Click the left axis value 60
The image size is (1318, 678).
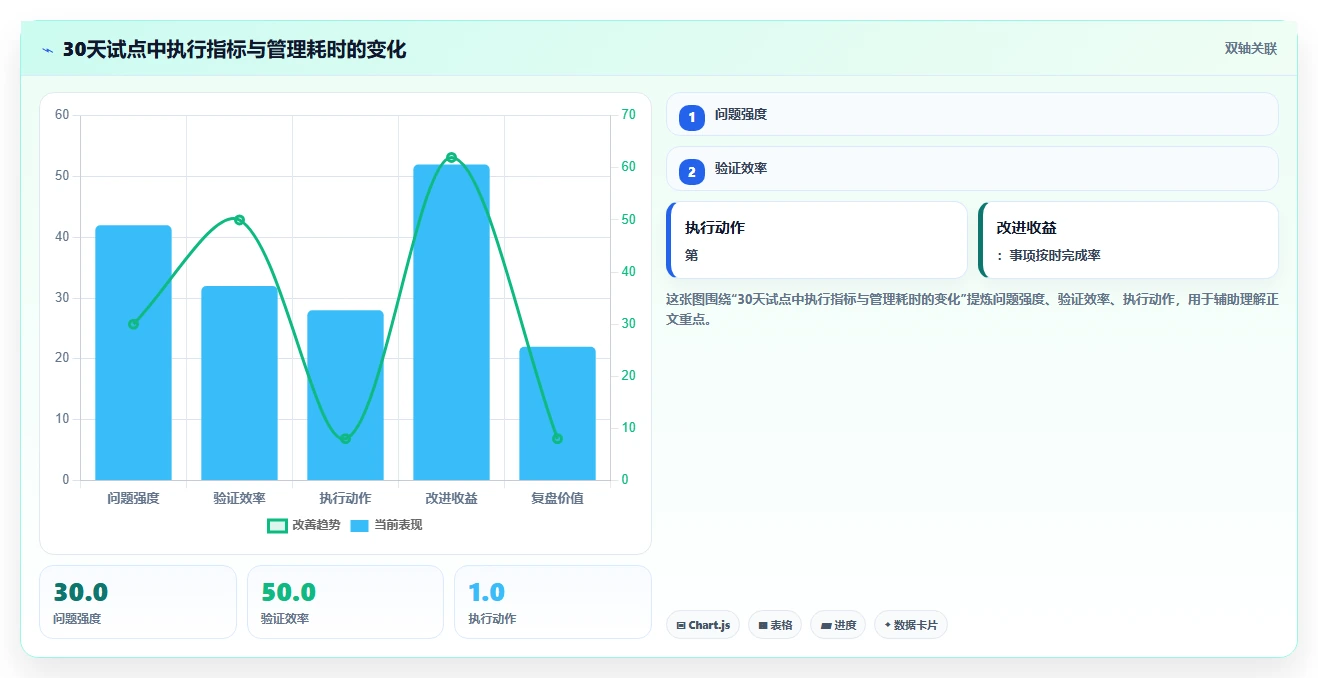pyautogui.click(x=62, y=115)
